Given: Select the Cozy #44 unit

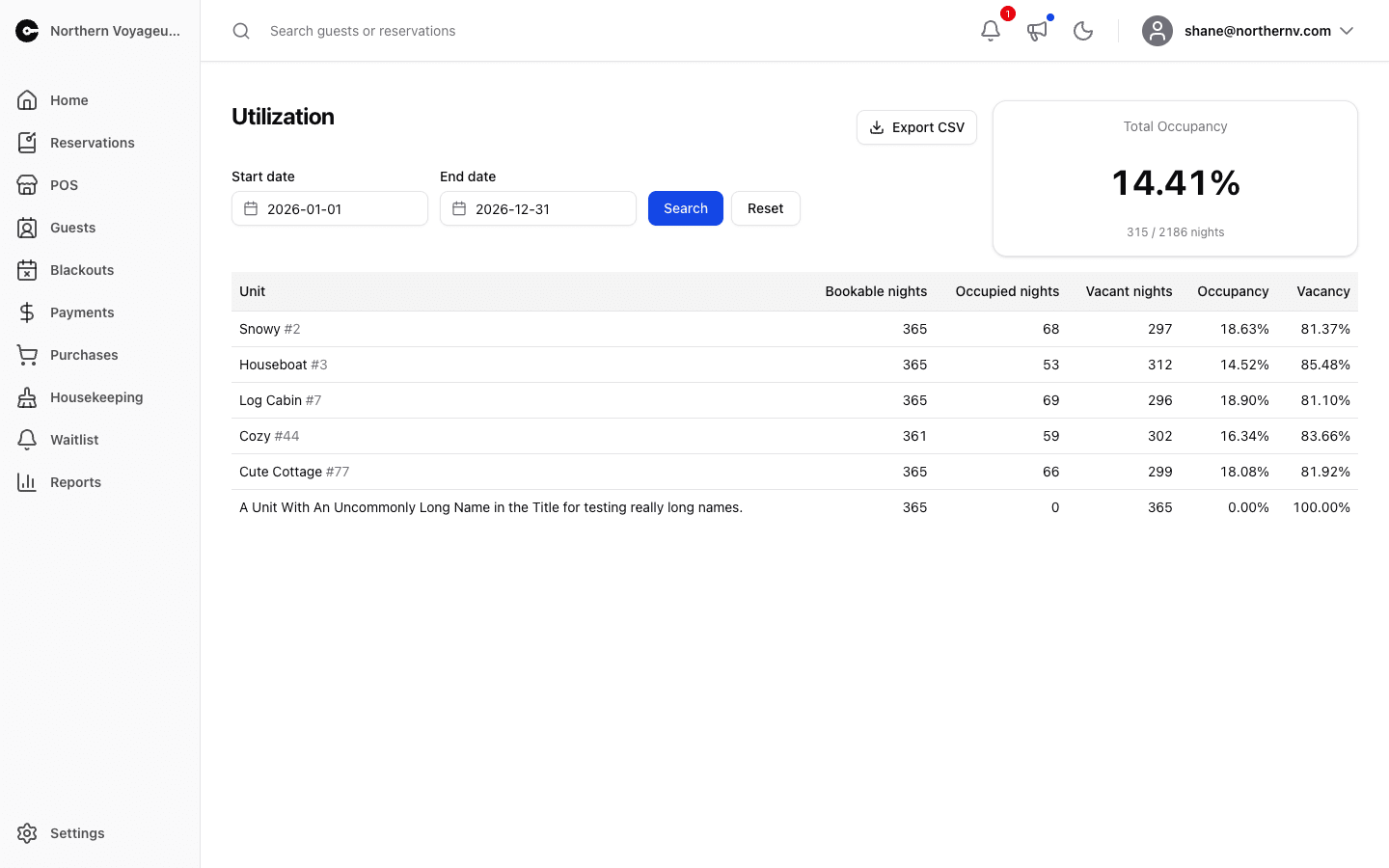Looking at the screenshot, I should pos(795,436).
